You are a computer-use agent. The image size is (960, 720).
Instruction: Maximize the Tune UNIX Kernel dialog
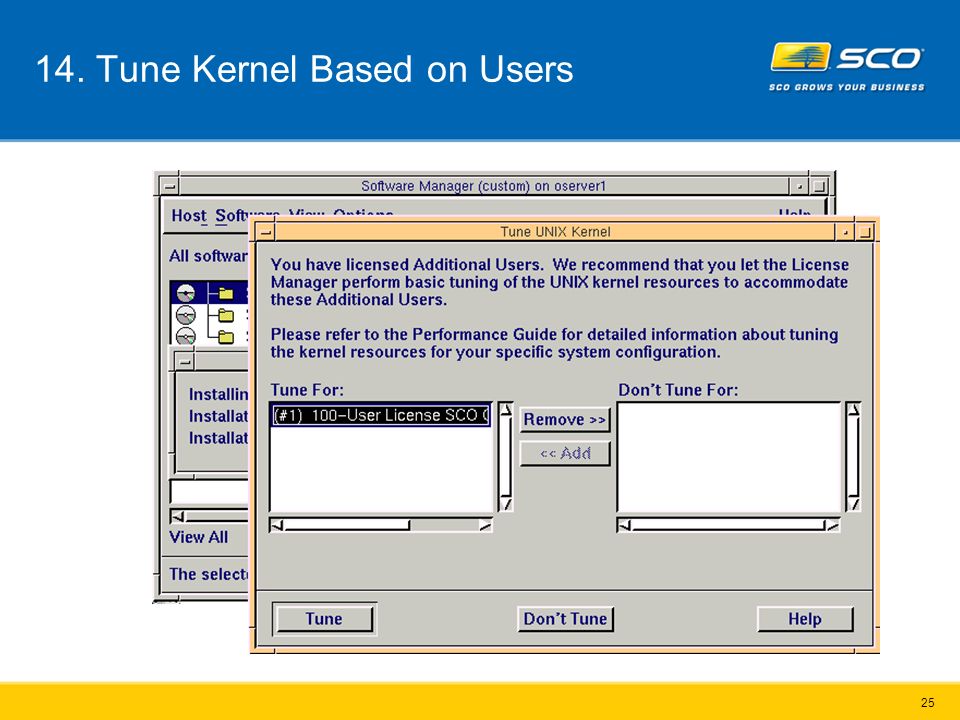coord(864,232)
